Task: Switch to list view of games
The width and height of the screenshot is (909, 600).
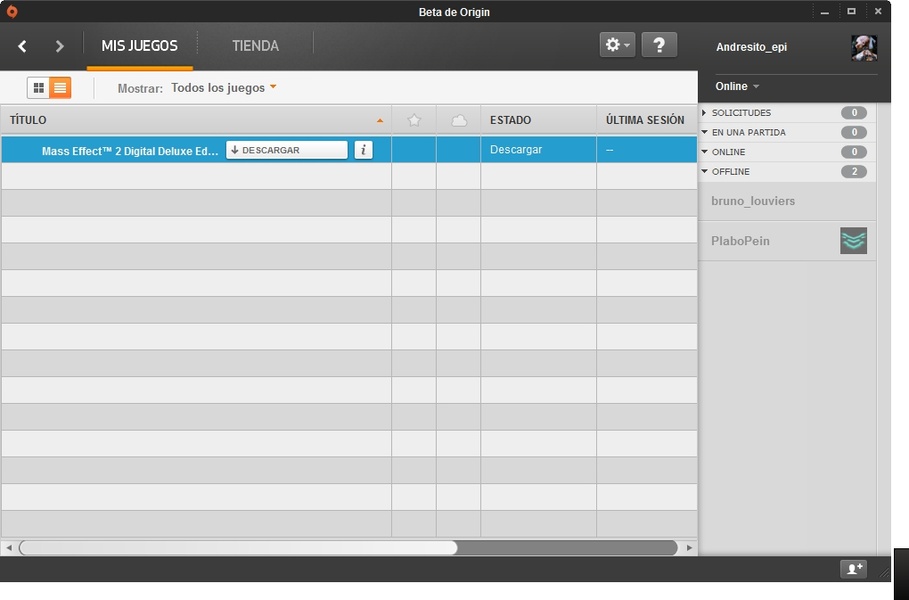Action: (60, 88)
